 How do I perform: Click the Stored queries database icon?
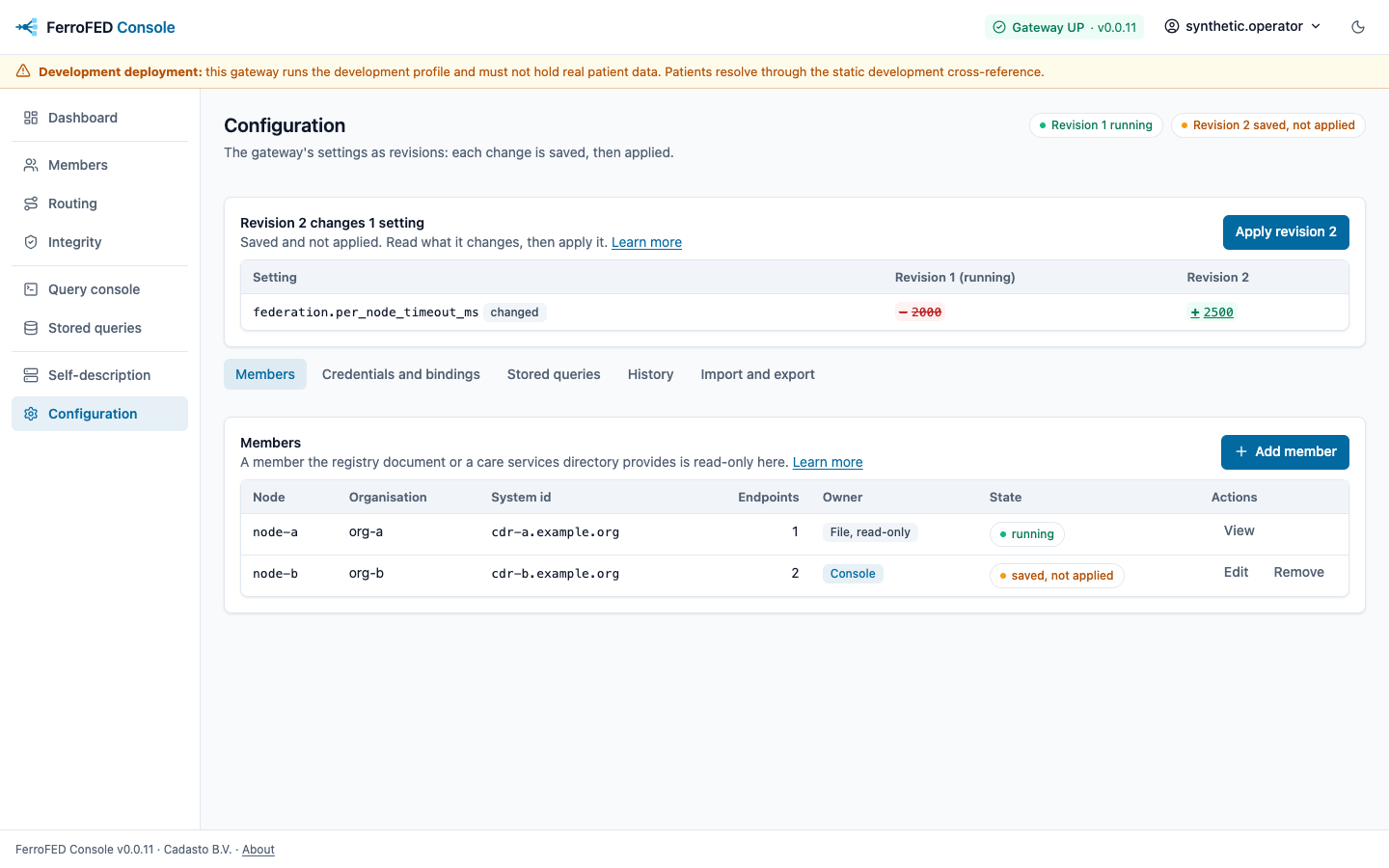[x=31, y=328]
